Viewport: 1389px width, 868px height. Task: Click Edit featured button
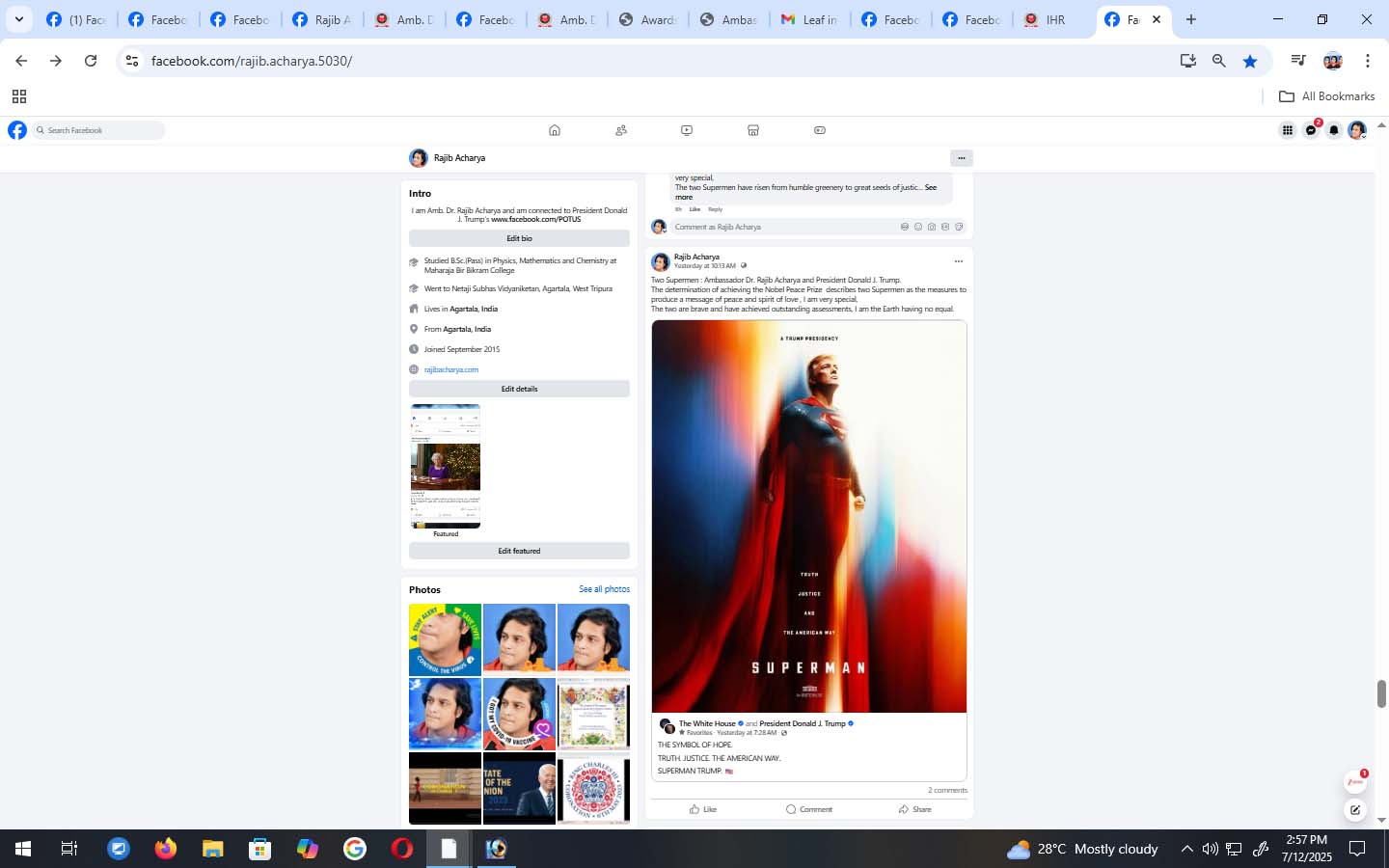(x=519, y=551)
